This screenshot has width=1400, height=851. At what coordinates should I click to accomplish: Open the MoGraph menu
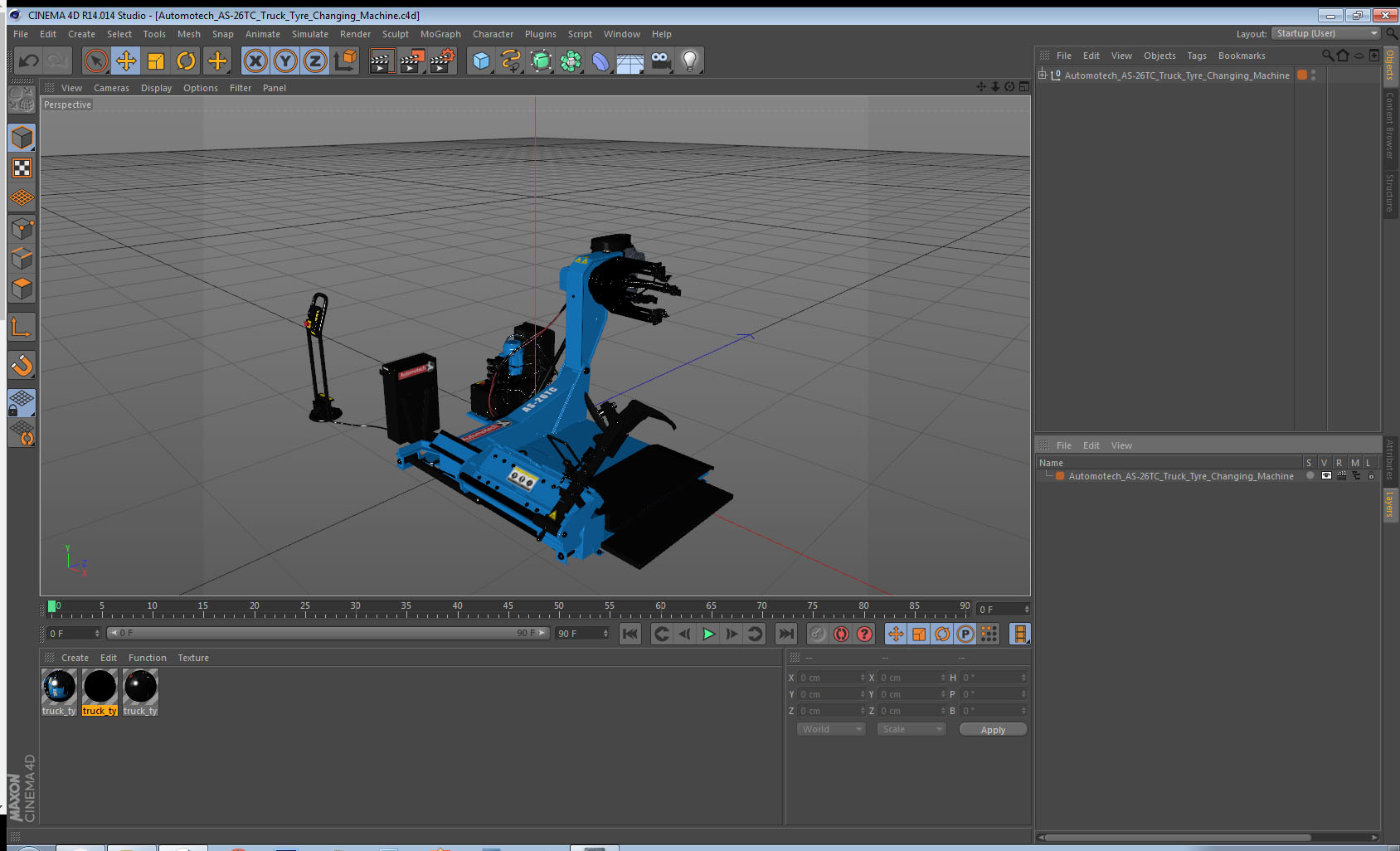[x=440, y=34]
